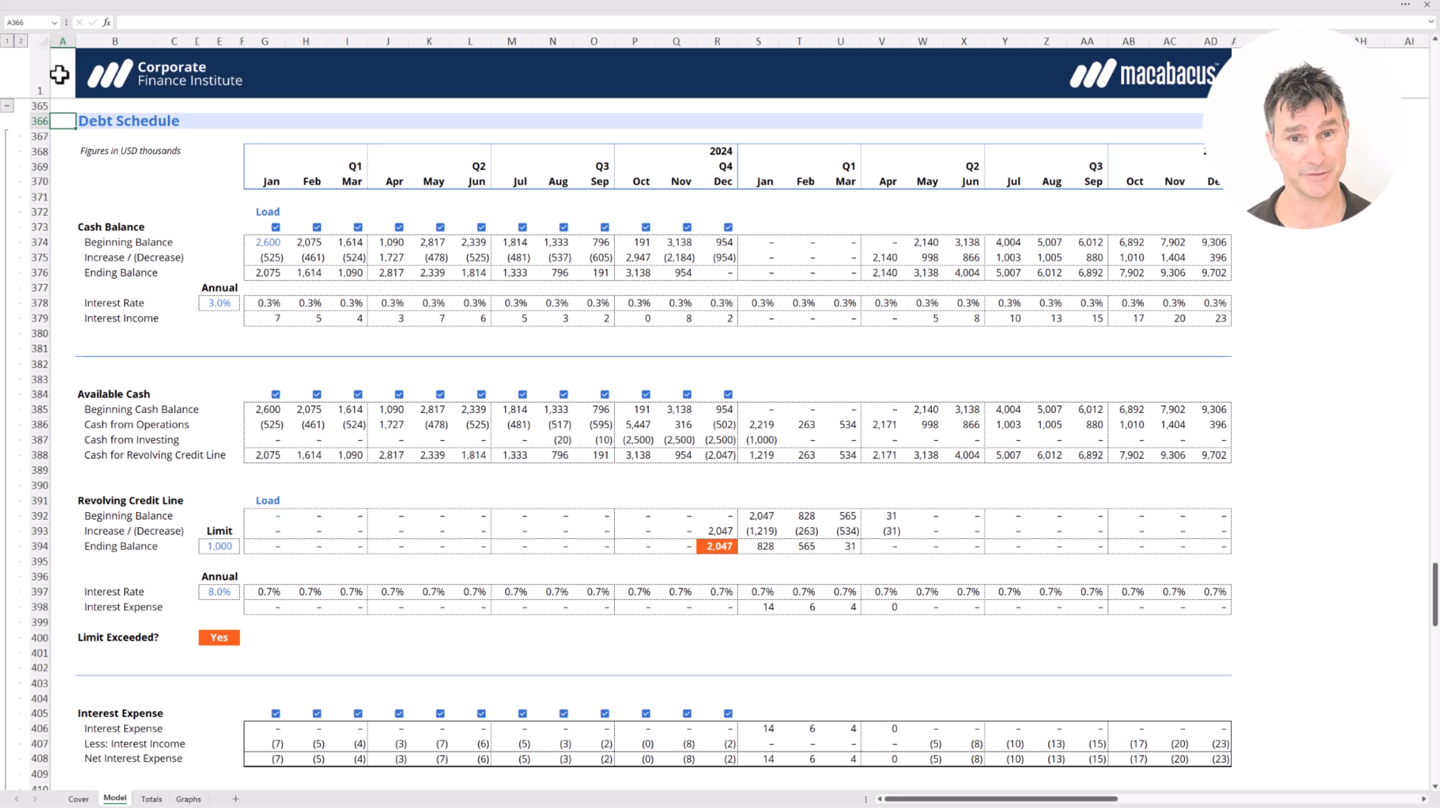Click outline level 1 button
This screenshot has width=1440, height=808.
click(x=7, y=41)
